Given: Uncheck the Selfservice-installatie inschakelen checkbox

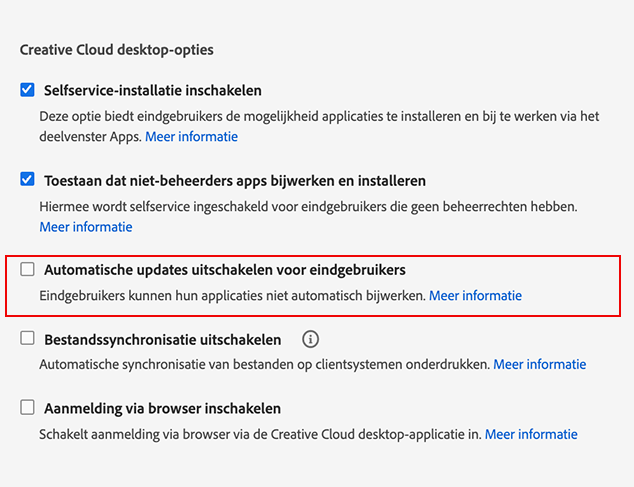Looking at the screenshot, I should 28,90.
